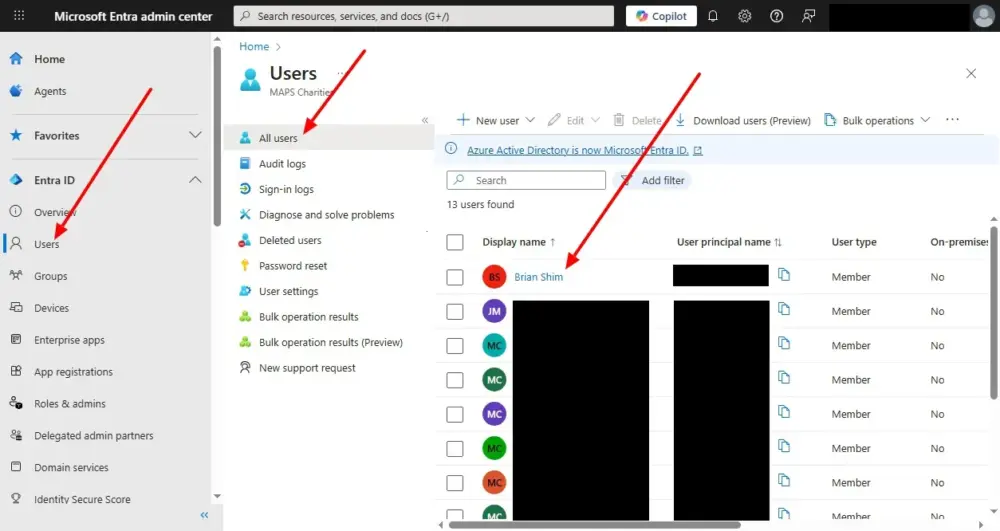Viewport: 1000px width, 531px height.
Task: Click the Delete toolbar button
Action: [637, 120]
